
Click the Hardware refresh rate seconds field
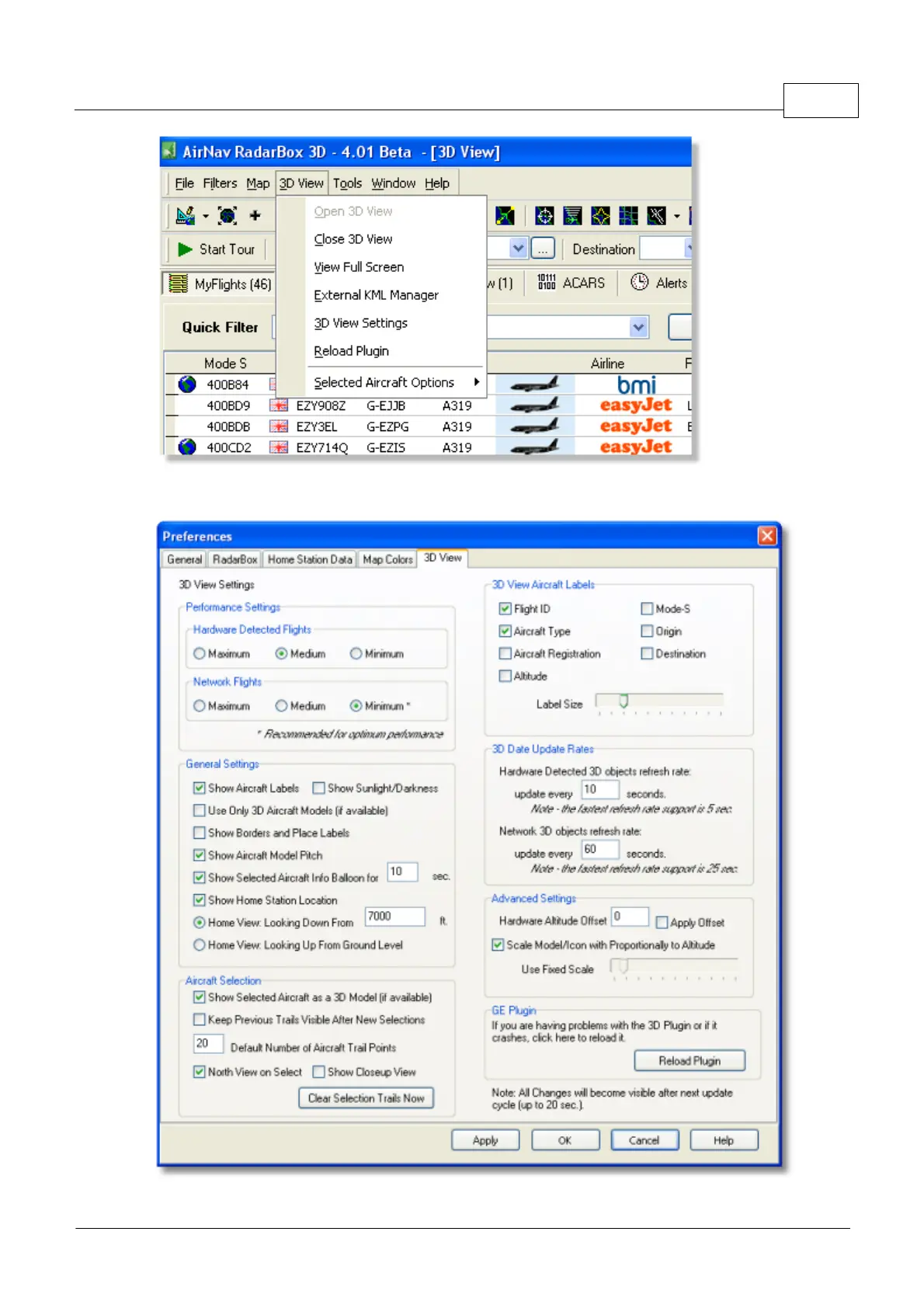pyautogui.click(x=599, y=790)
